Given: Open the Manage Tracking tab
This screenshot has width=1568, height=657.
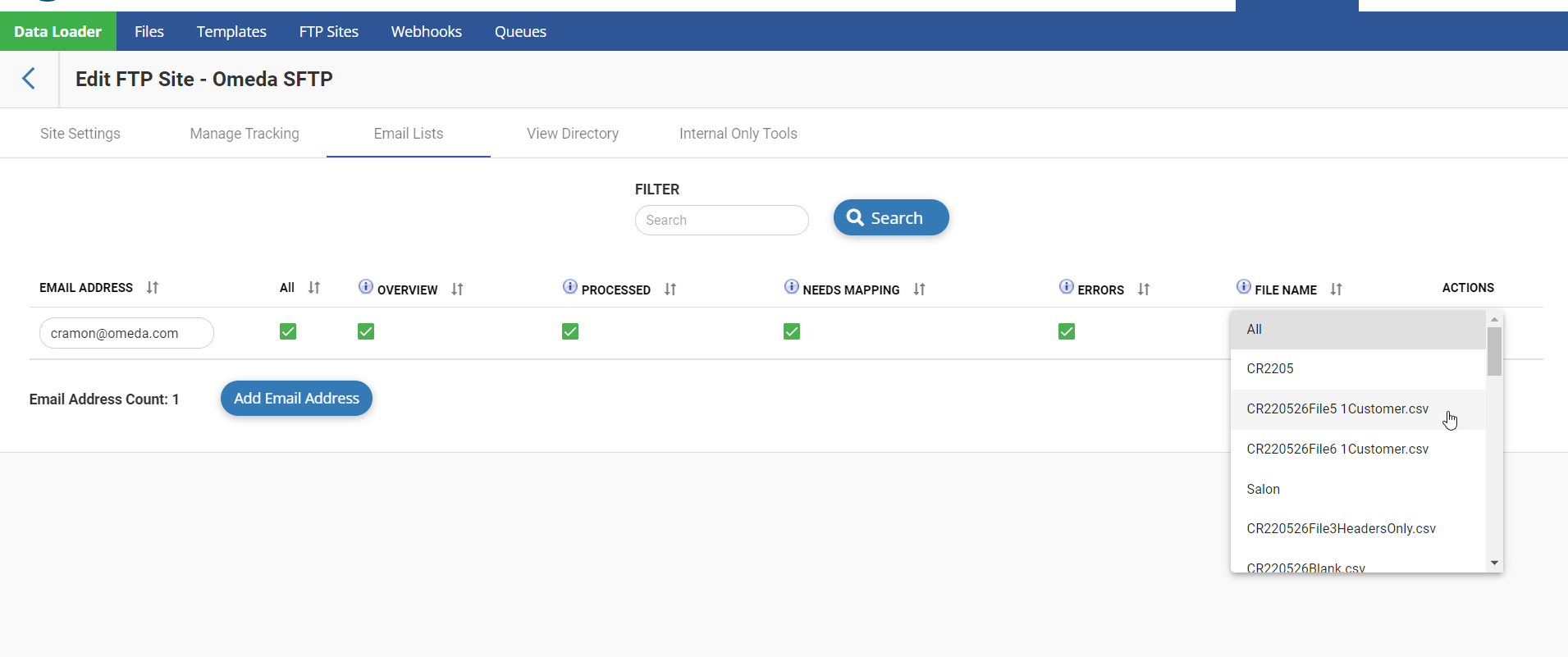Looking at the screenshot, I should pos(245,134).
